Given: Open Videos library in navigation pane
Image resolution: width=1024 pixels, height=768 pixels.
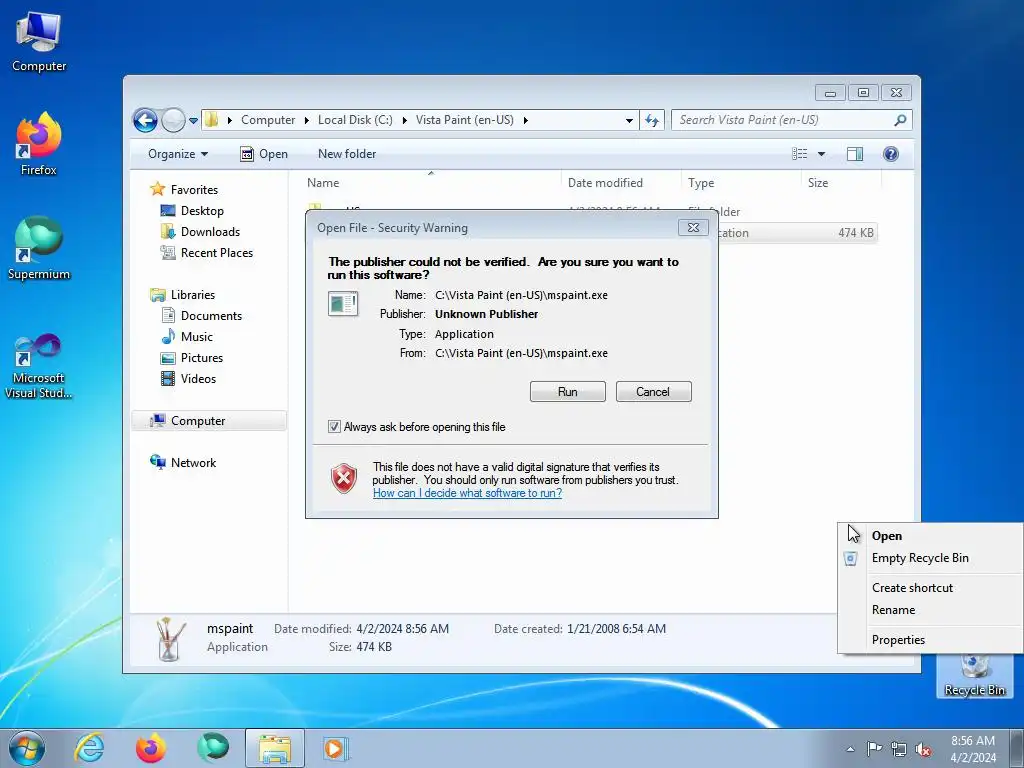Looking at the screenshot, I should tap(198, 379).
